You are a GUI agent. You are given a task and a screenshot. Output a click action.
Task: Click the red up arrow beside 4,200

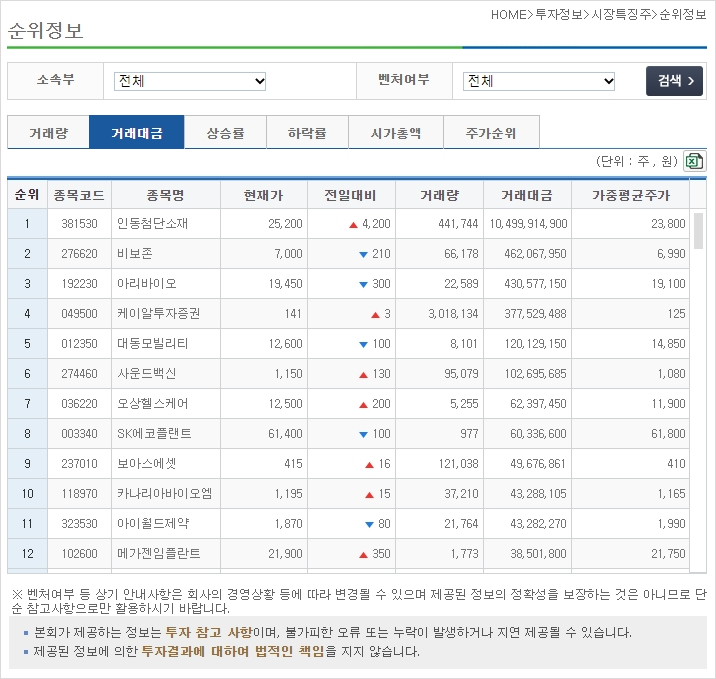point(353,225)
